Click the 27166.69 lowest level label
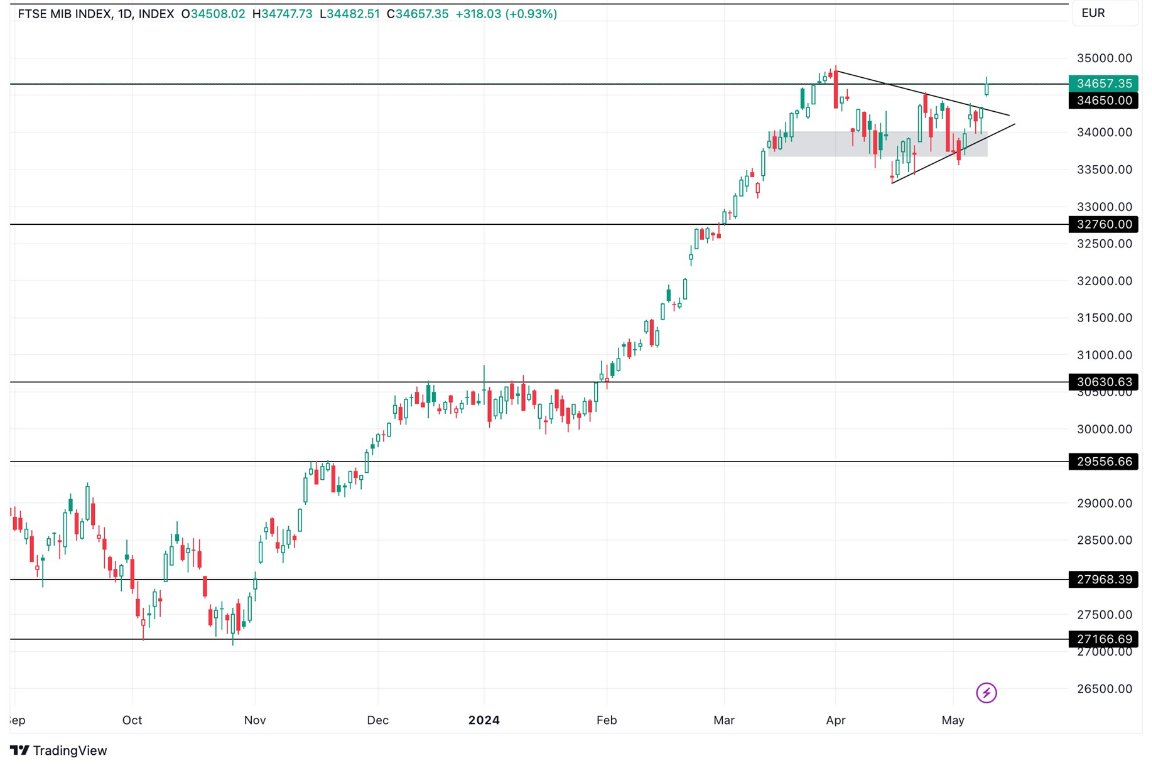Viewport: 1152px width, 768px height. [1103, 638]
